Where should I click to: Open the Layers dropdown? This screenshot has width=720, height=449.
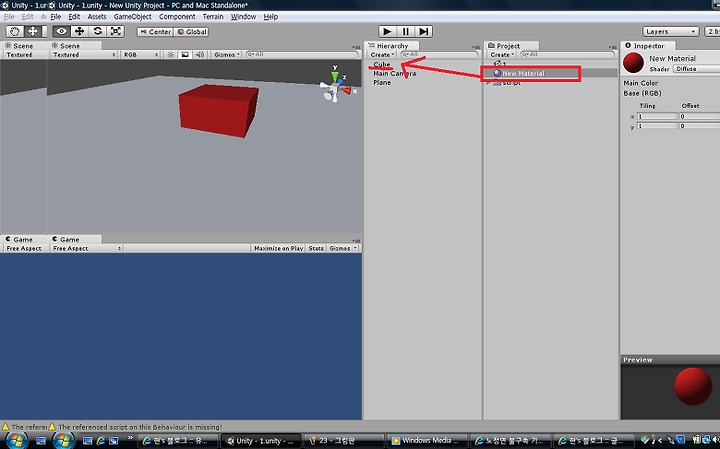[670, 32]
